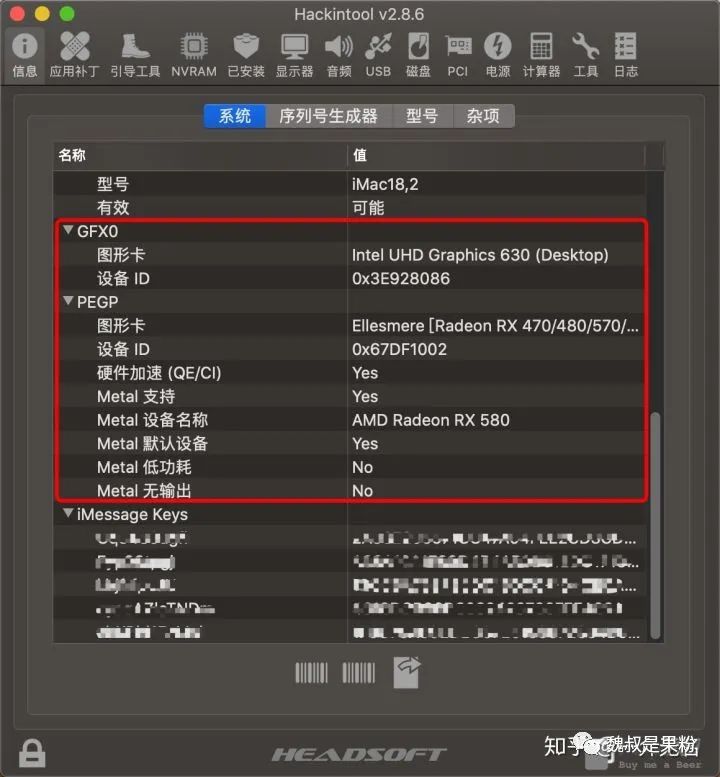Viewport: 720px width, 777px height.
Task: Open the NVRAM chip icon
Action: click(194, 55)
